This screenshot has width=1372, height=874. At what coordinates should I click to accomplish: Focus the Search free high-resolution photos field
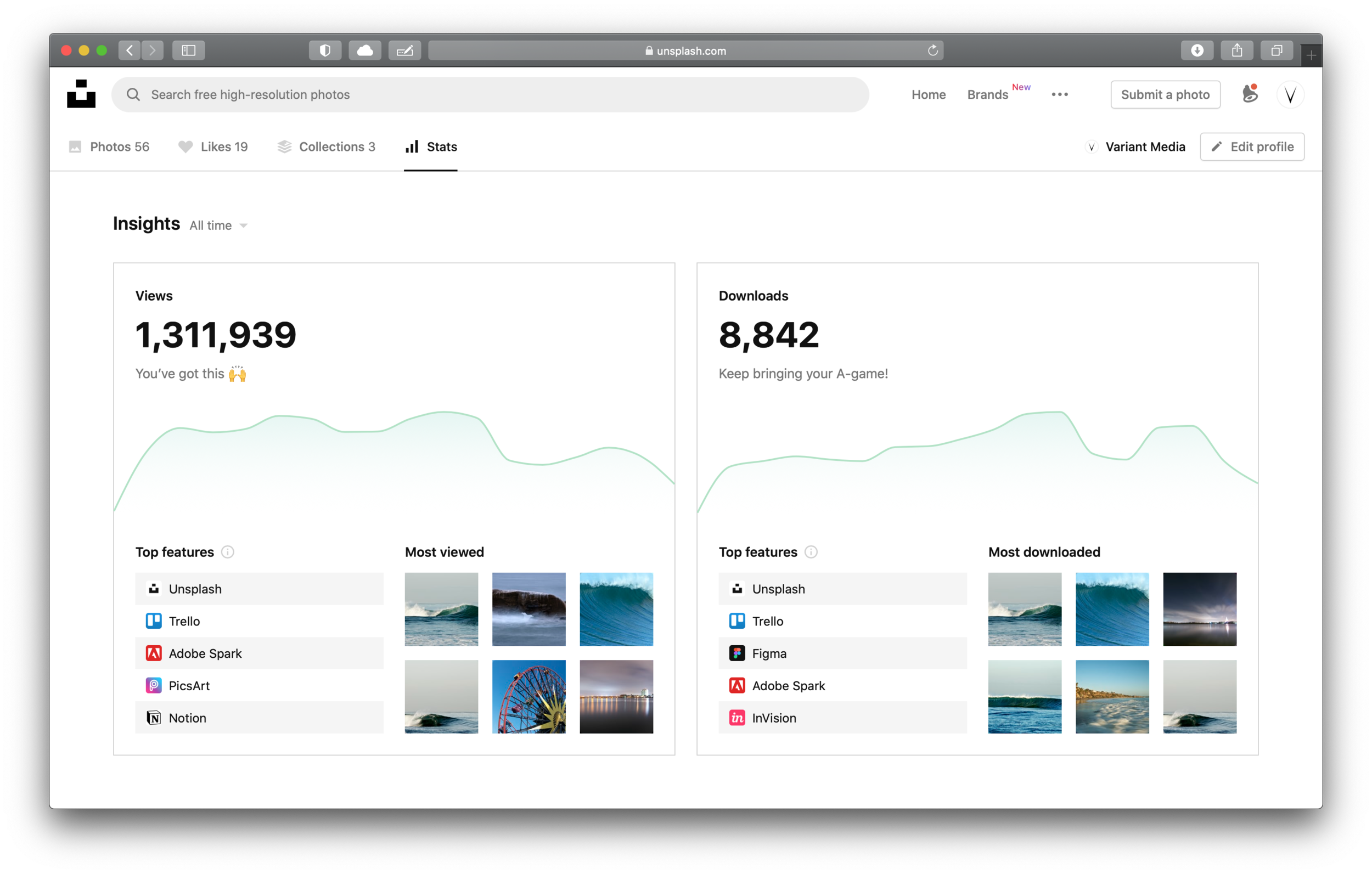click(490, 94)
